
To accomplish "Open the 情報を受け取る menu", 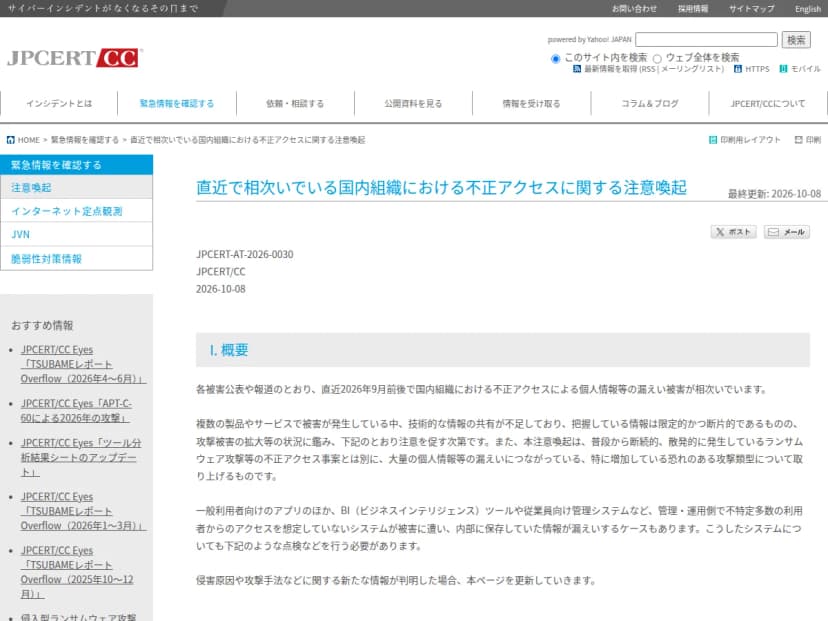I will 531,104.
